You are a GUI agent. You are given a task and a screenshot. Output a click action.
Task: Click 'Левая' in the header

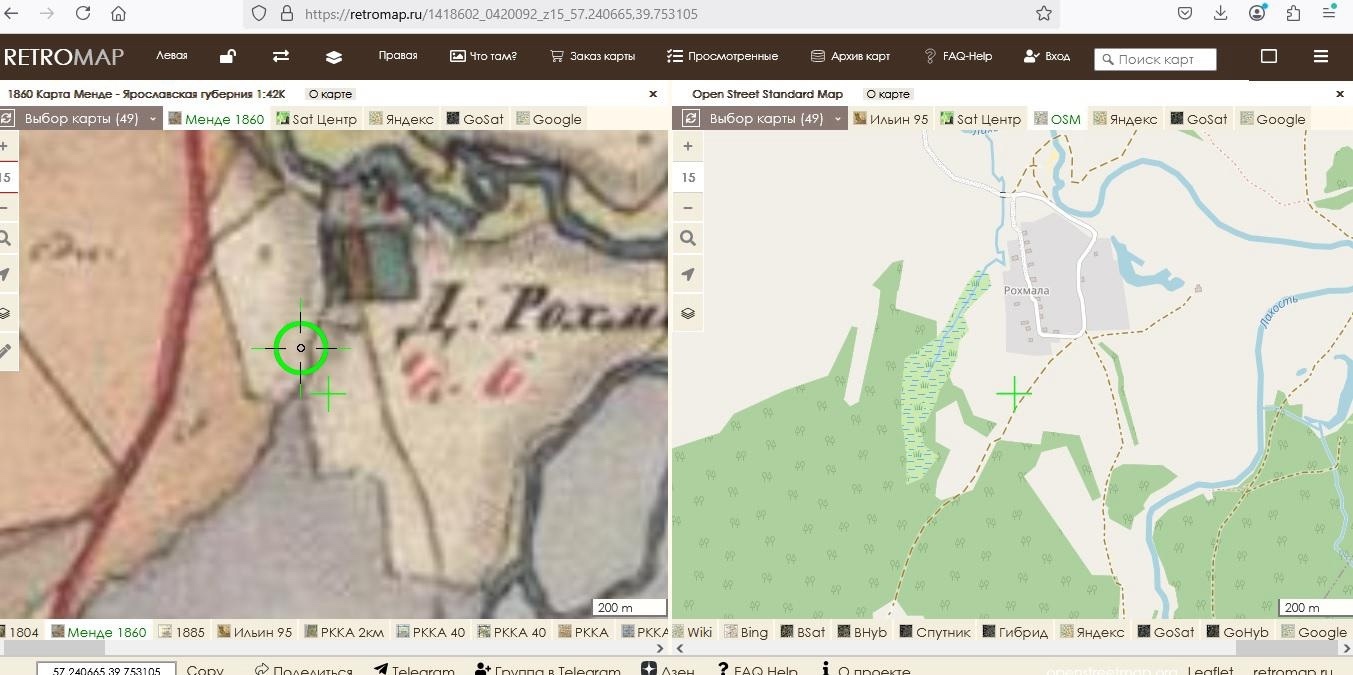point(172,56)
